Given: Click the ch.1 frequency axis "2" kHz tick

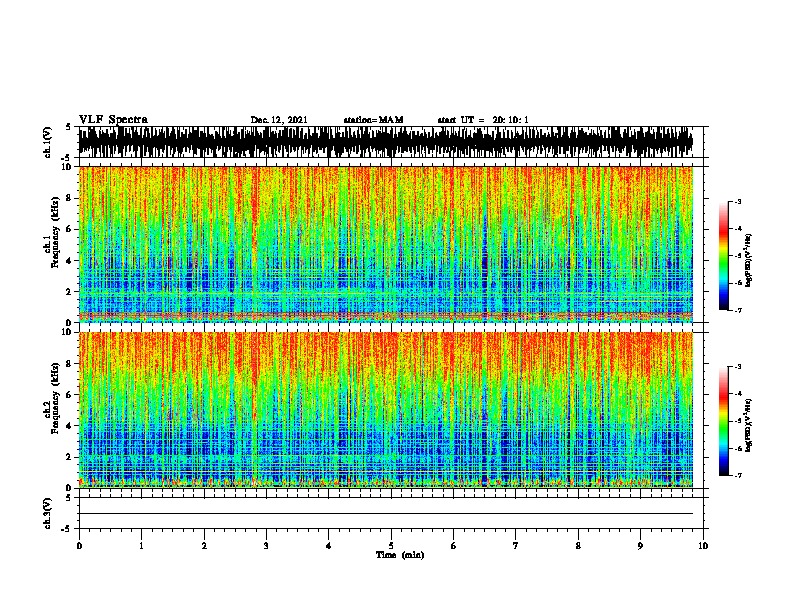Looking at the screenshot, I should (69, 292).
